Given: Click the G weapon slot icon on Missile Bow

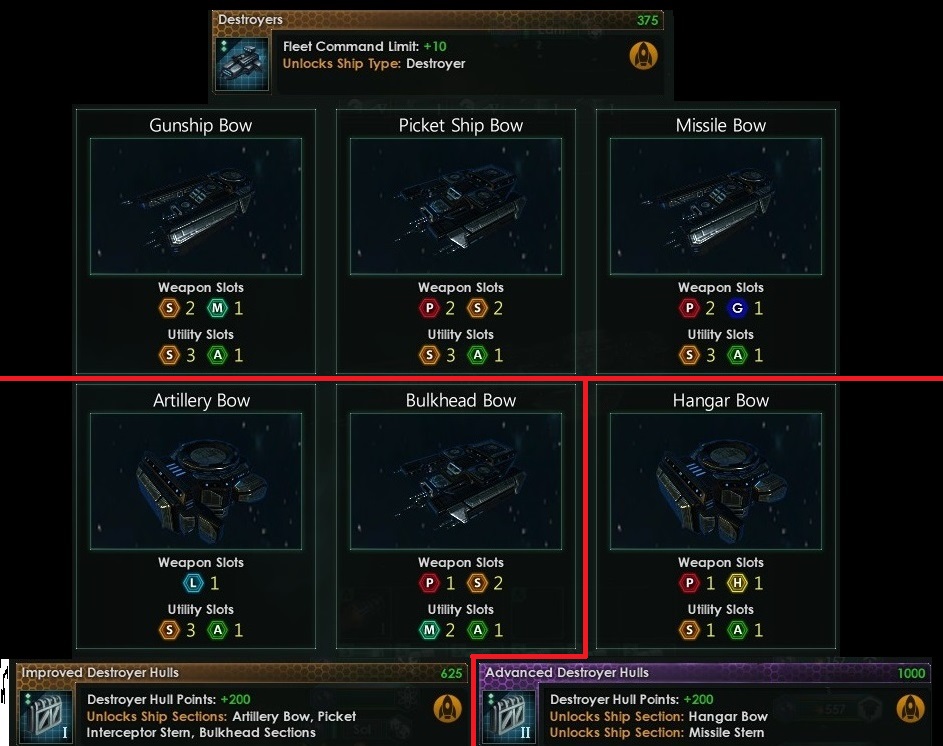Looking at the screenshot, I should pyautogui.click(x=737, y=308).
